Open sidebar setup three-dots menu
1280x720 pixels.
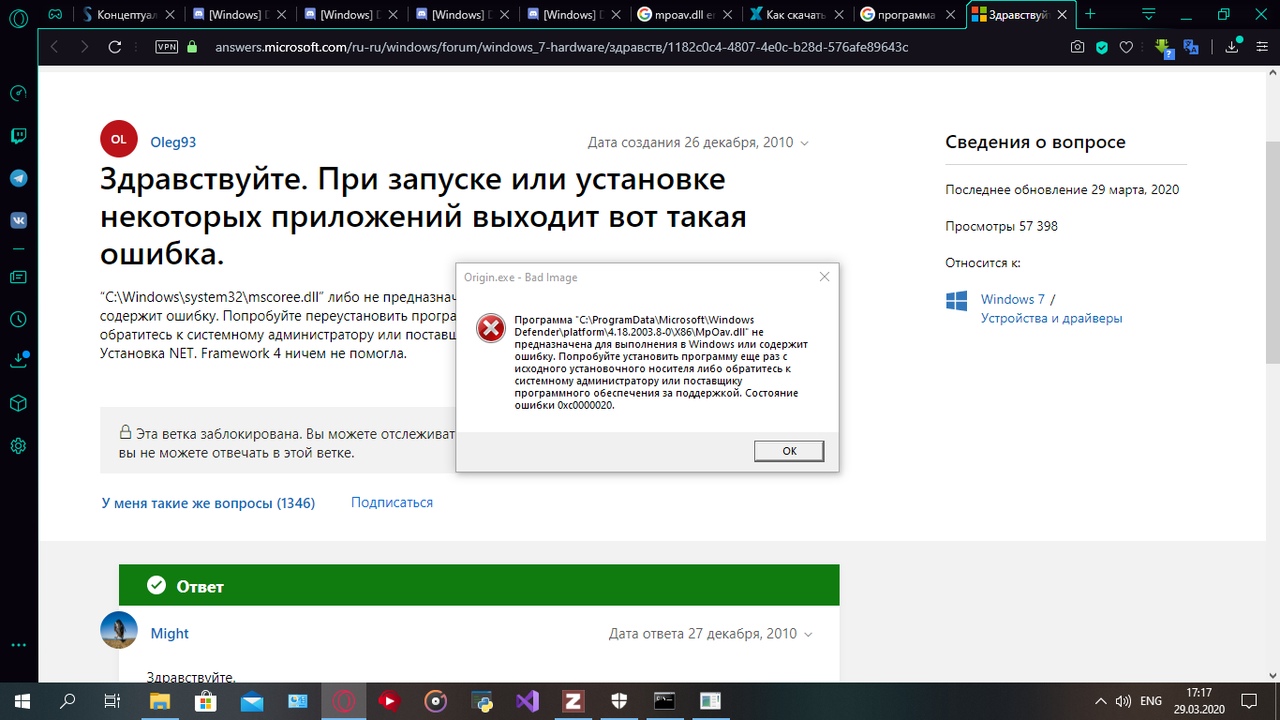18,645
